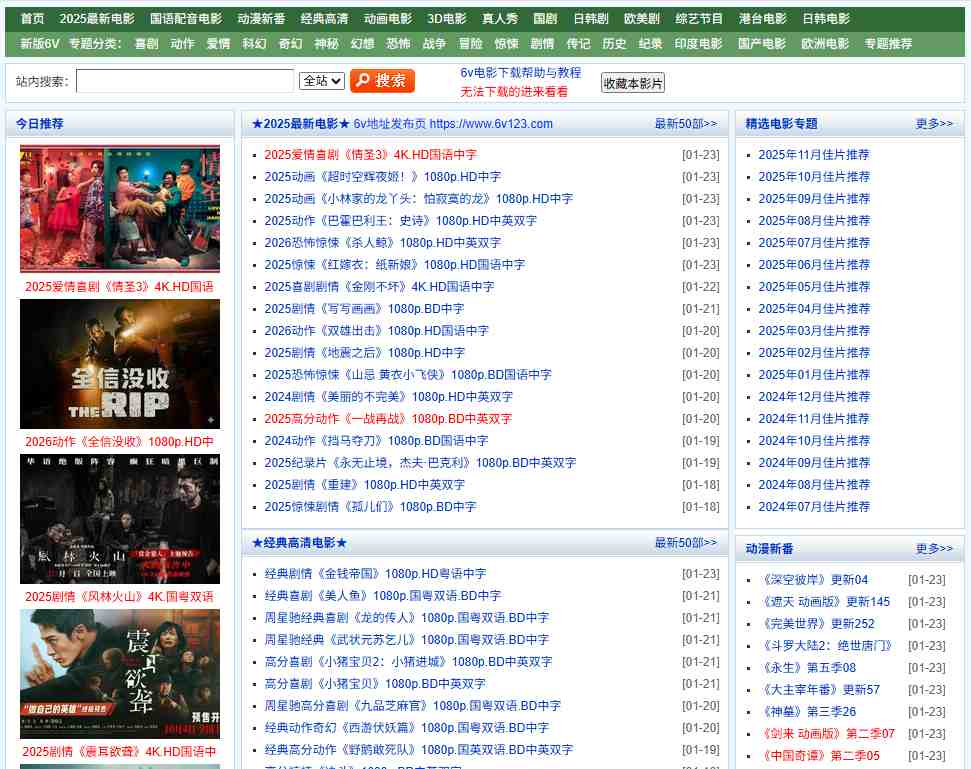Image resolution: width=971 pixels, height=769 pixels.
Task: Click 更多>> in the 精选电影专题 panel
Action: 935,123
